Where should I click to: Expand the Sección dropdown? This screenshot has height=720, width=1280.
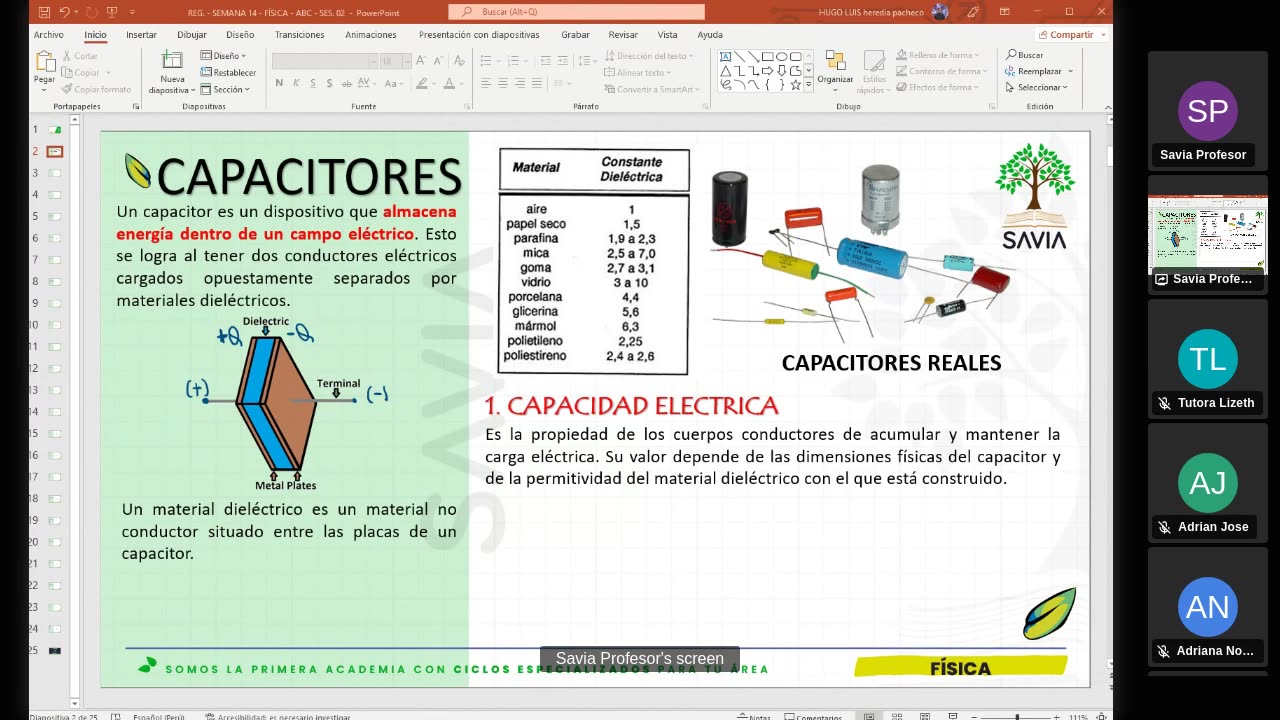click(225, 89)
